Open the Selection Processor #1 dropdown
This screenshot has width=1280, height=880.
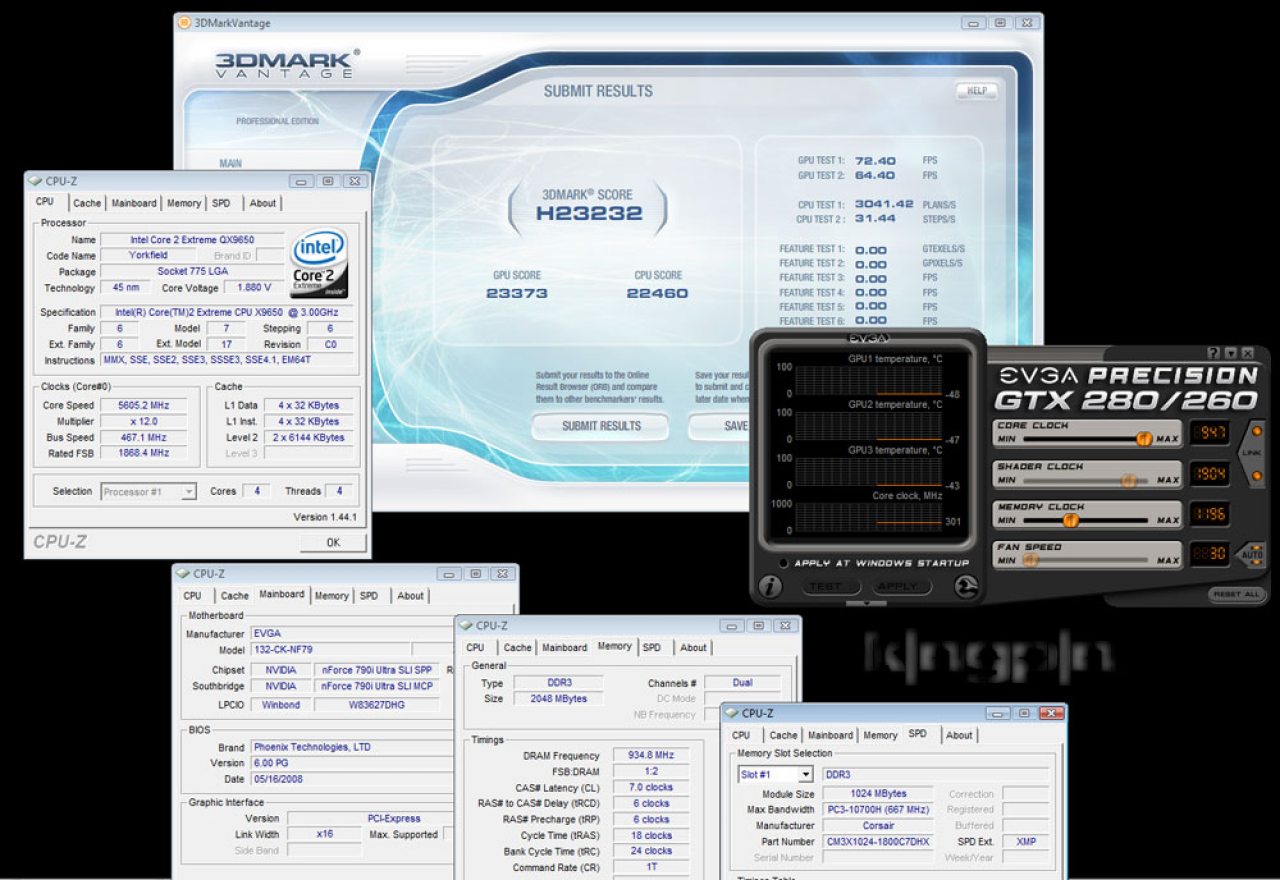pyautogui.click(x=149, y=491)
